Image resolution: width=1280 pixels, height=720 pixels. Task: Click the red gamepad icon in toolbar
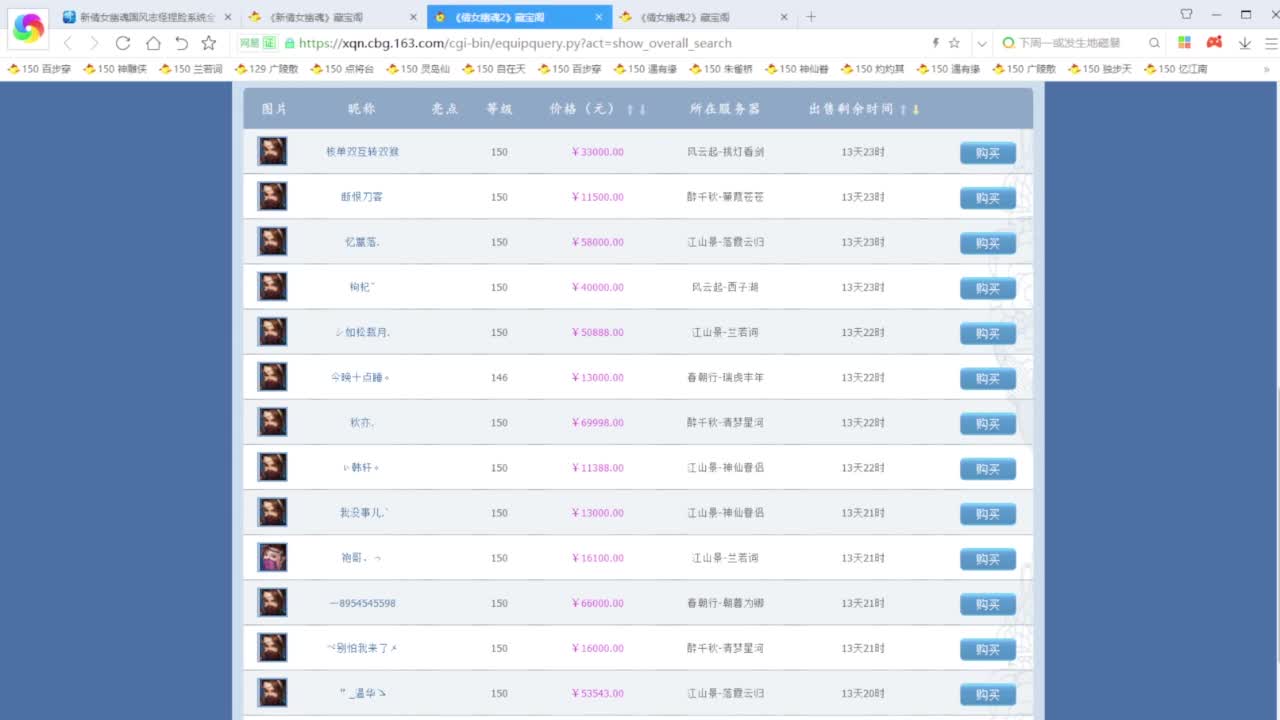(x=1214, y=43)
